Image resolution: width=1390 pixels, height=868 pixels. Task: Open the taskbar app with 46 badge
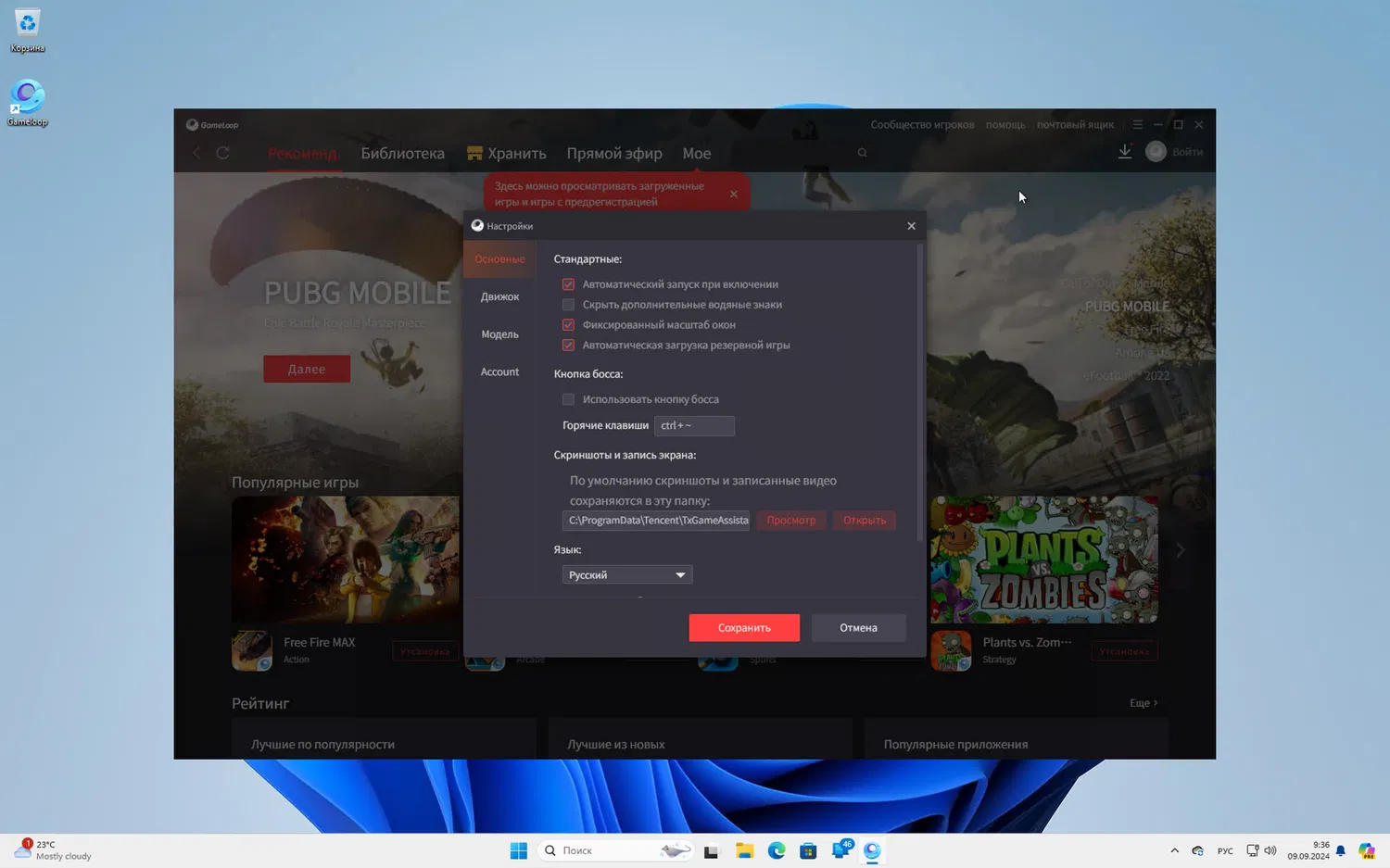click(x=841, y=849)
